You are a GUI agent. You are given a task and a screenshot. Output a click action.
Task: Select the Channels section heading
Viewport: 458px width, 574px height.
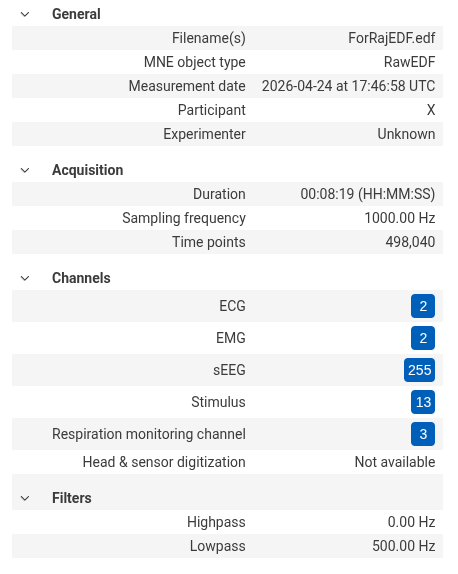tap(81, 278)
